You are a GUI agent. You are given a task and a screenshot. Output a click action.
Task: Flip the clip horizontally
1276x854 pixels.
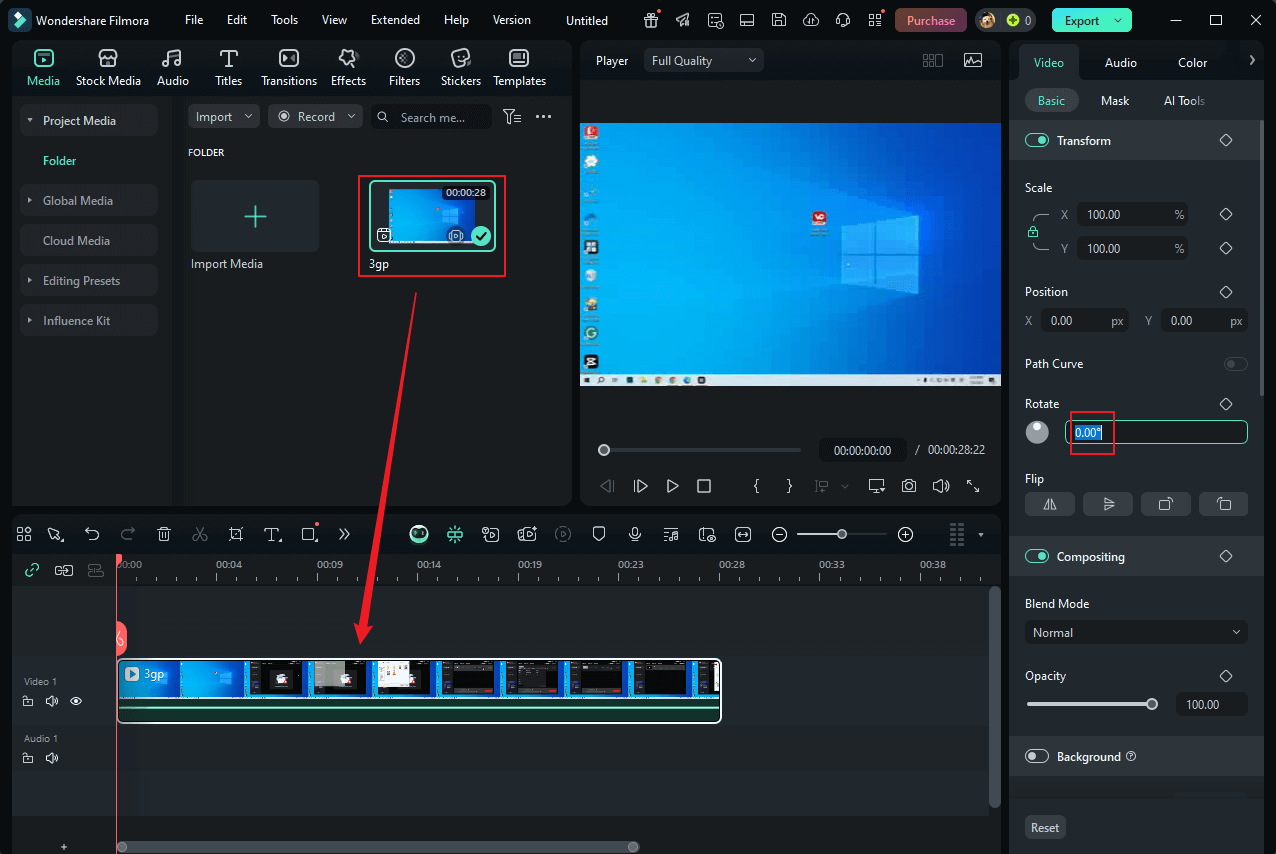point(1050,505)
